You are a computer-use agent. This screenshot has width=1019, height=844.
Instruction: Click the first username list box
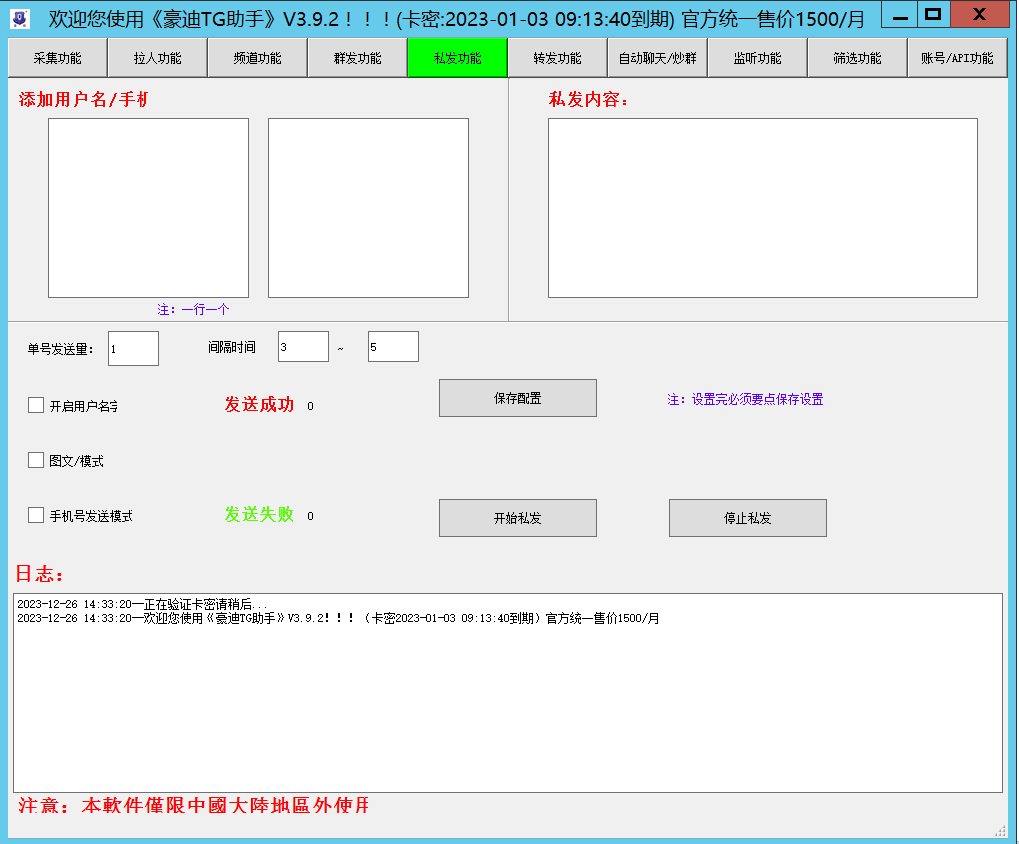(x=149, y=208)
